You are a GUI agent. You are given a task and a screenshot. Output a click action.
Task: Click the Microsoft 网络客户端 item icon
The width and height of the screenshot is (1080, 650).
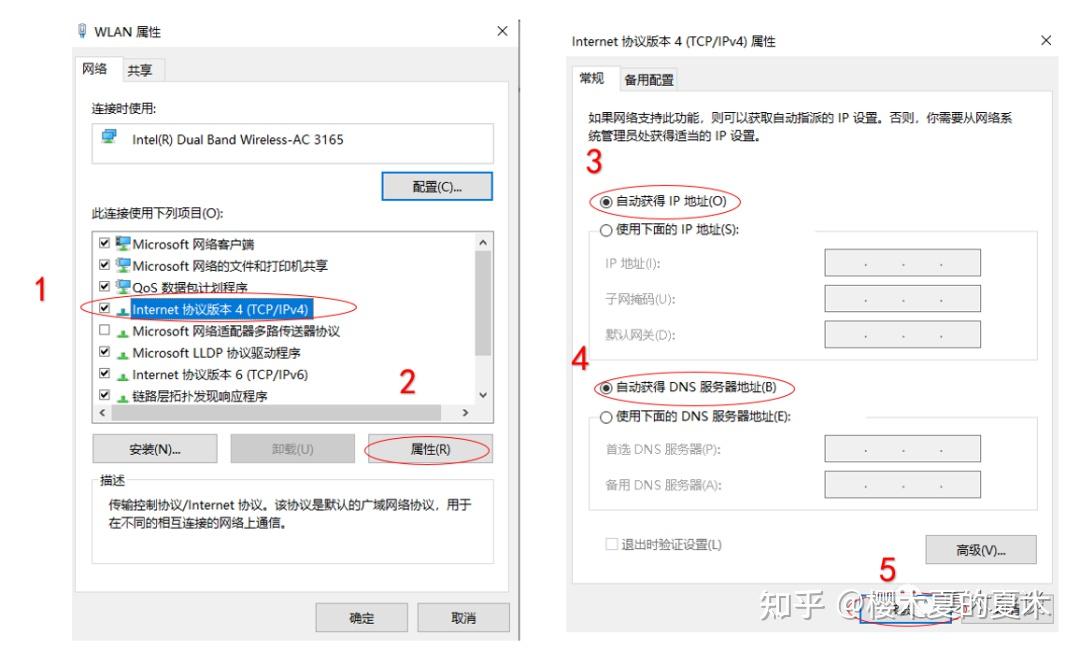[123, 244]
